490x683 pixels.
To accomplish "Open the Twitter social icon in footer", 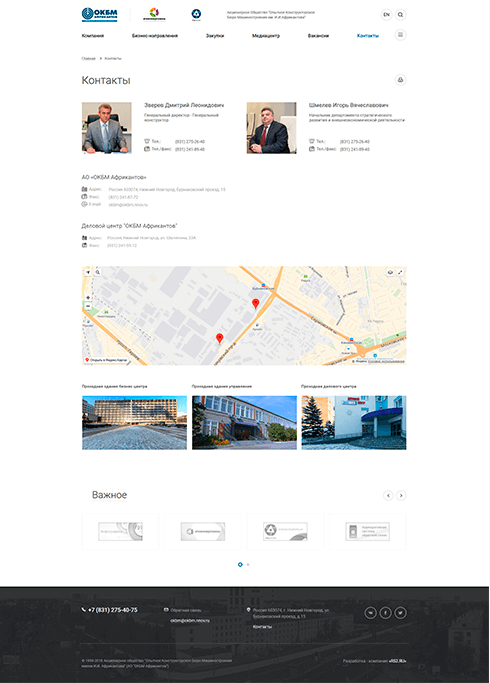I will coord(400,613).
